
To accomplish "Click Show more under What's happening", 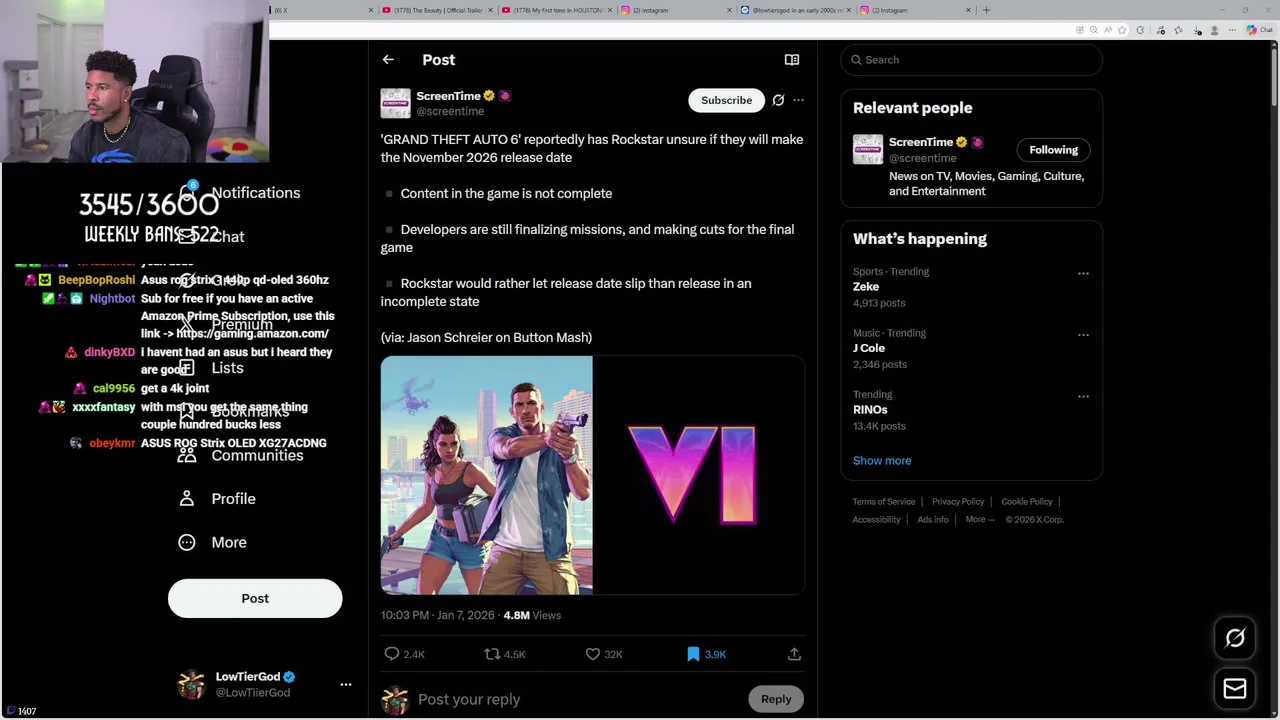I will 882,461.
